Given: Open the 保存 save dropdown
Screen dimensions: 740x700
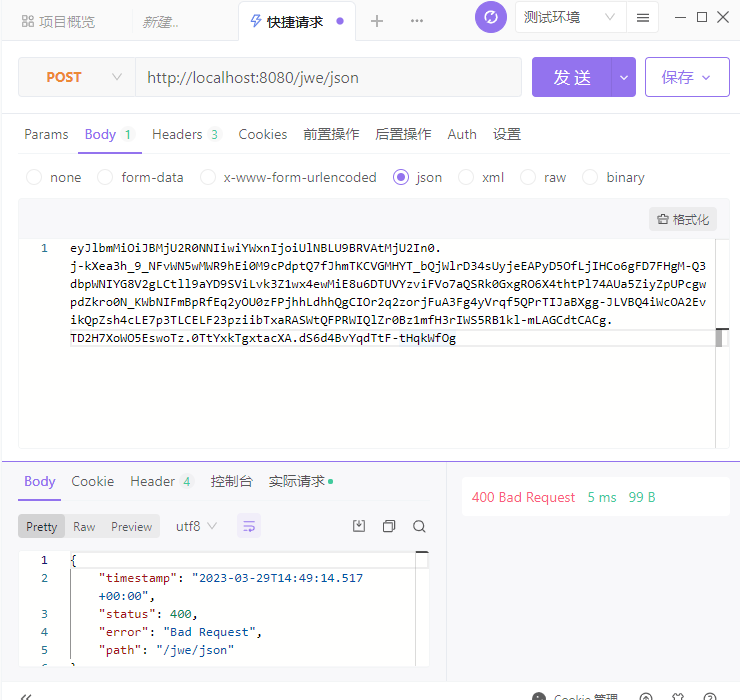Looking at the screenshot, I should (x=687, y=77).
